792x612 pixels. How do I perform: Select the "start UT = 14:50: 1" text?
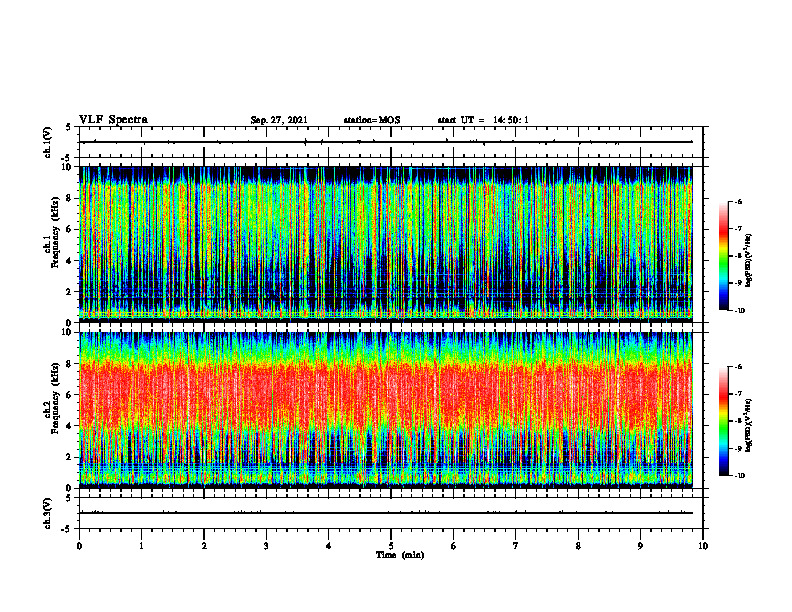pos(483,120)
